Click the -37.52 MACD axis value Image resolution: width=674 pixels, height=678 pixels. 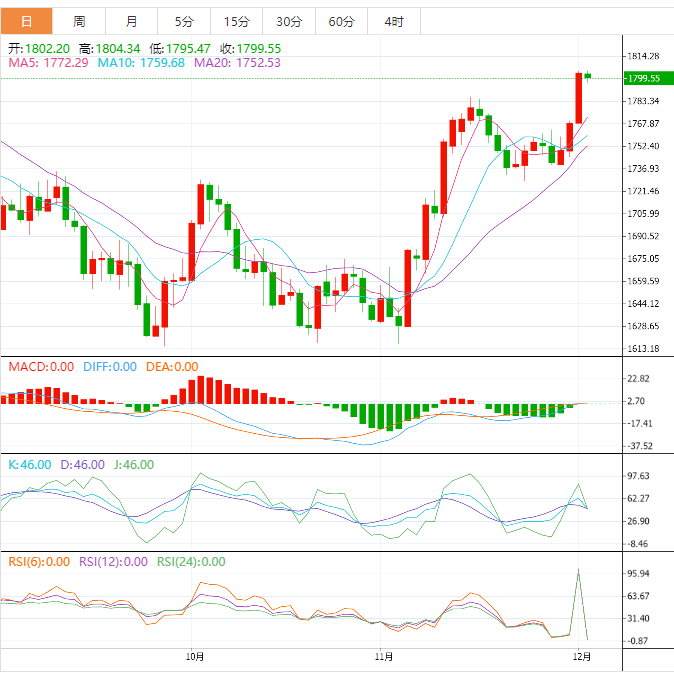point(640,446)
